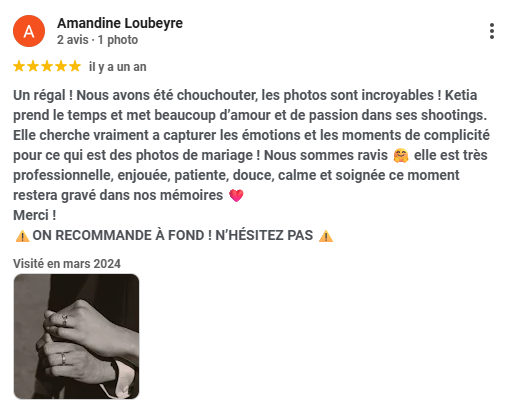507x401 pixels.
Task: Click the fourth yellow rating star
Action: tap(61, 66)
